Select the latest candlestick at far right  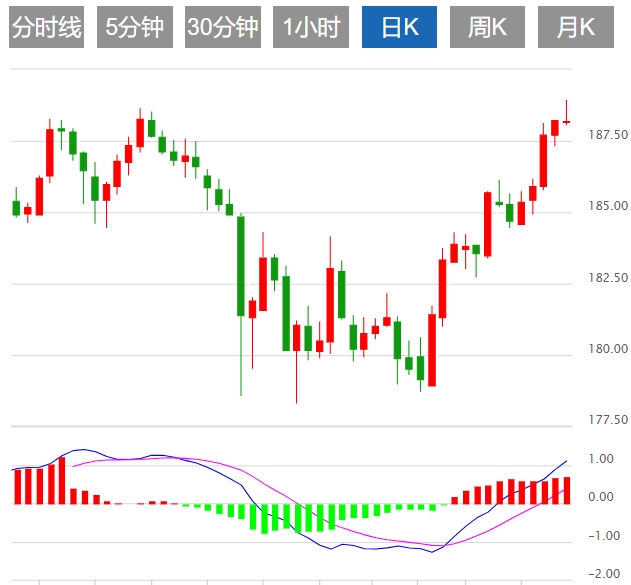pyautogui.click(x=566, y=121)
